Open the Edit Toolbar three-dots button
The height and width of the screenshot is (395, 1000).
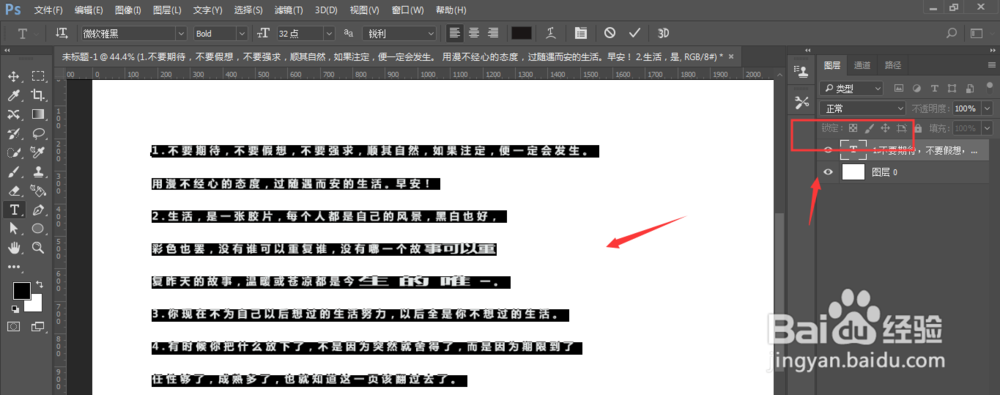[x=13, y=266]
